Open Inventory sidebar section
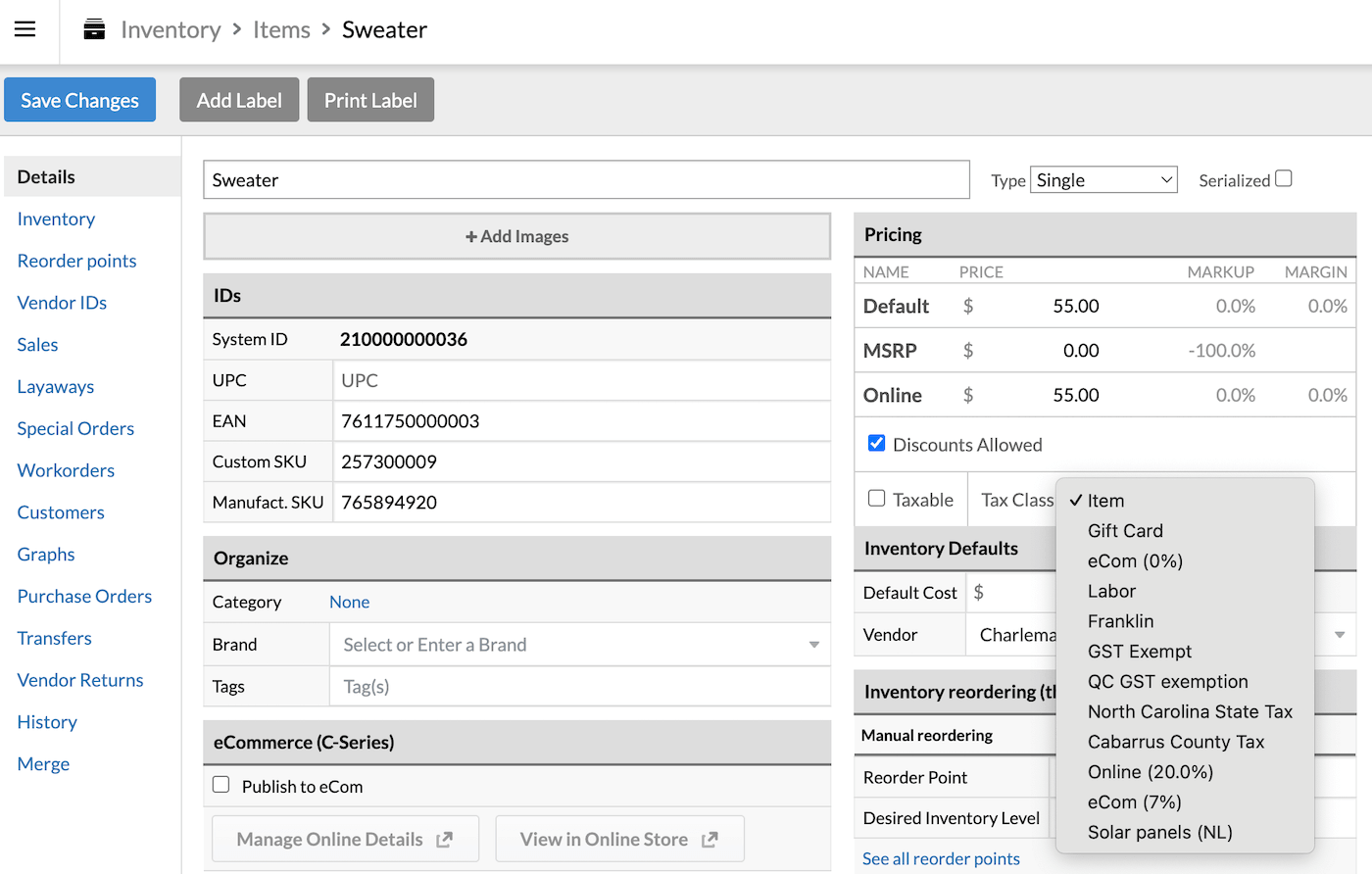Image resolution: width=1372 pixels, height=874 pixels. (x=56, y=219)
